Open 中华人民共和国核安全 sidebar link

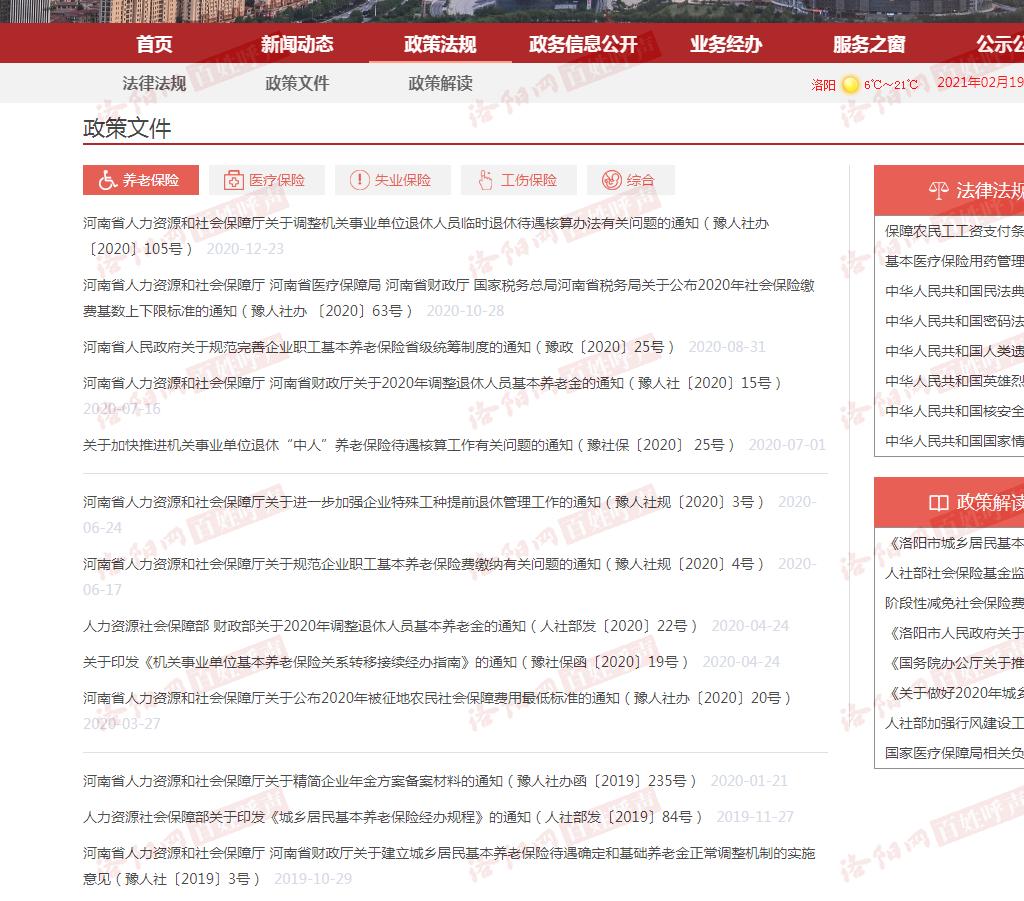pyautogui.click(x=954, y=411)
